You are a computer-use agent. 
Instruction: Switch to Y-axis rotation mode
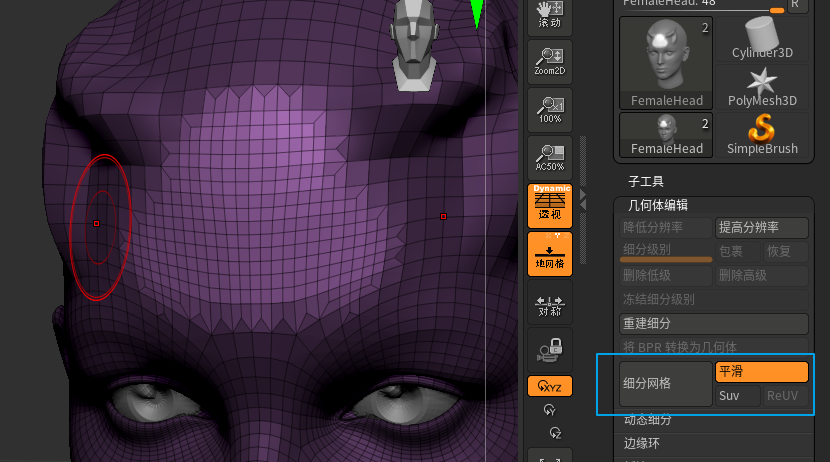(549, 410)
